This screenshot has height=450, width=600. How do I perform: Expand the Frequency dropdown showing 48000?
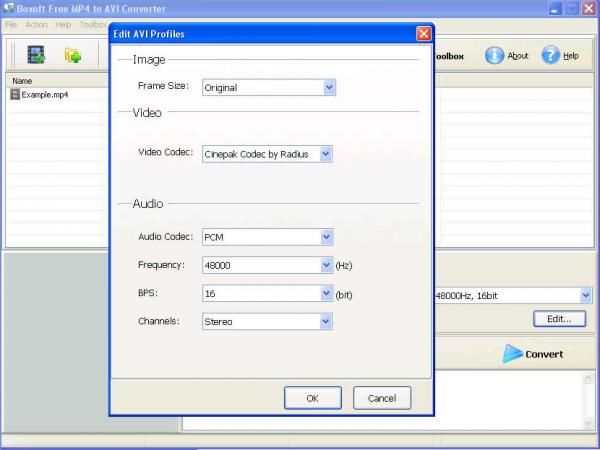tap(267, 265)
